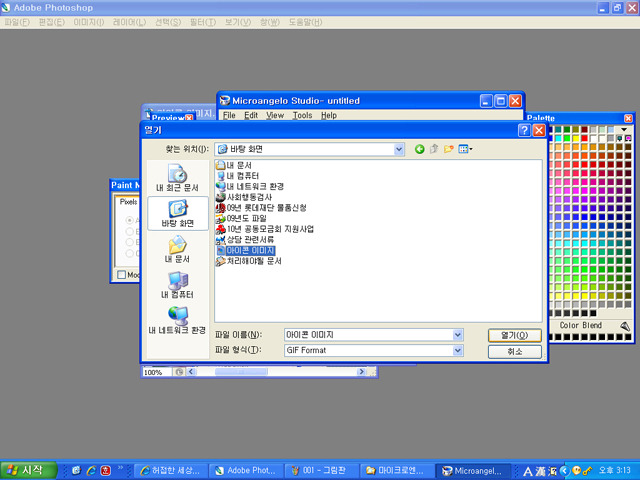
Task: Click the scroll left arrow beside 100%
Action: [x=191, y=372]
